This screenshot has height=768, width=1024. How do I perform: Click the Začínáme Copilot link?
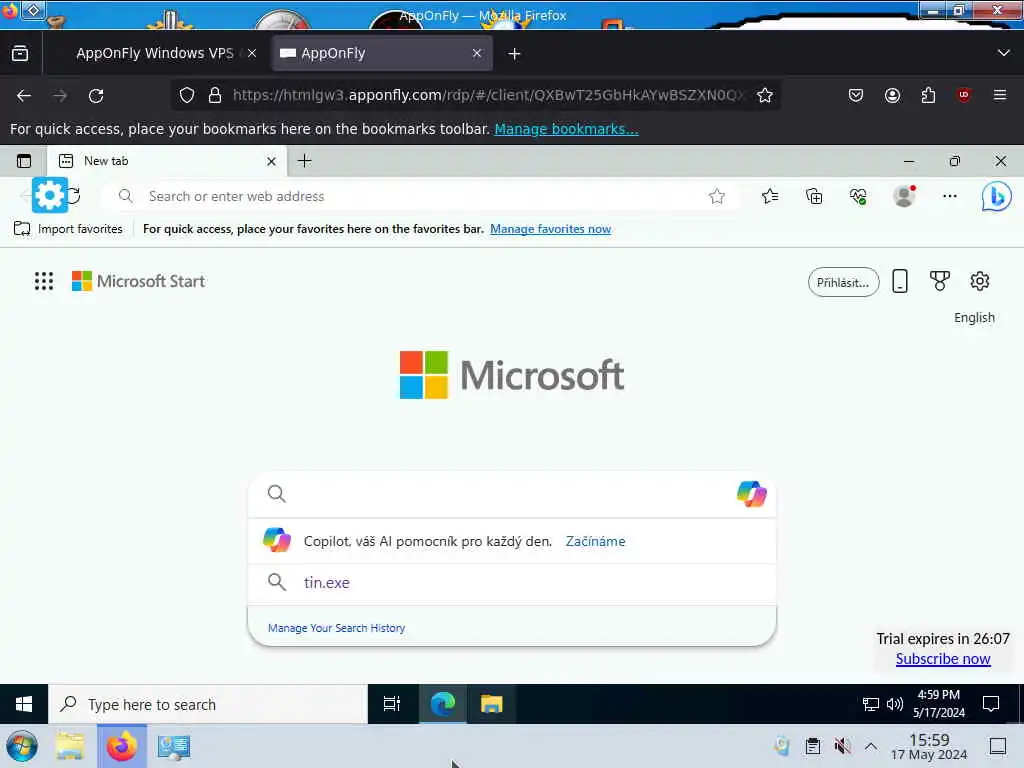click(595, 541)
